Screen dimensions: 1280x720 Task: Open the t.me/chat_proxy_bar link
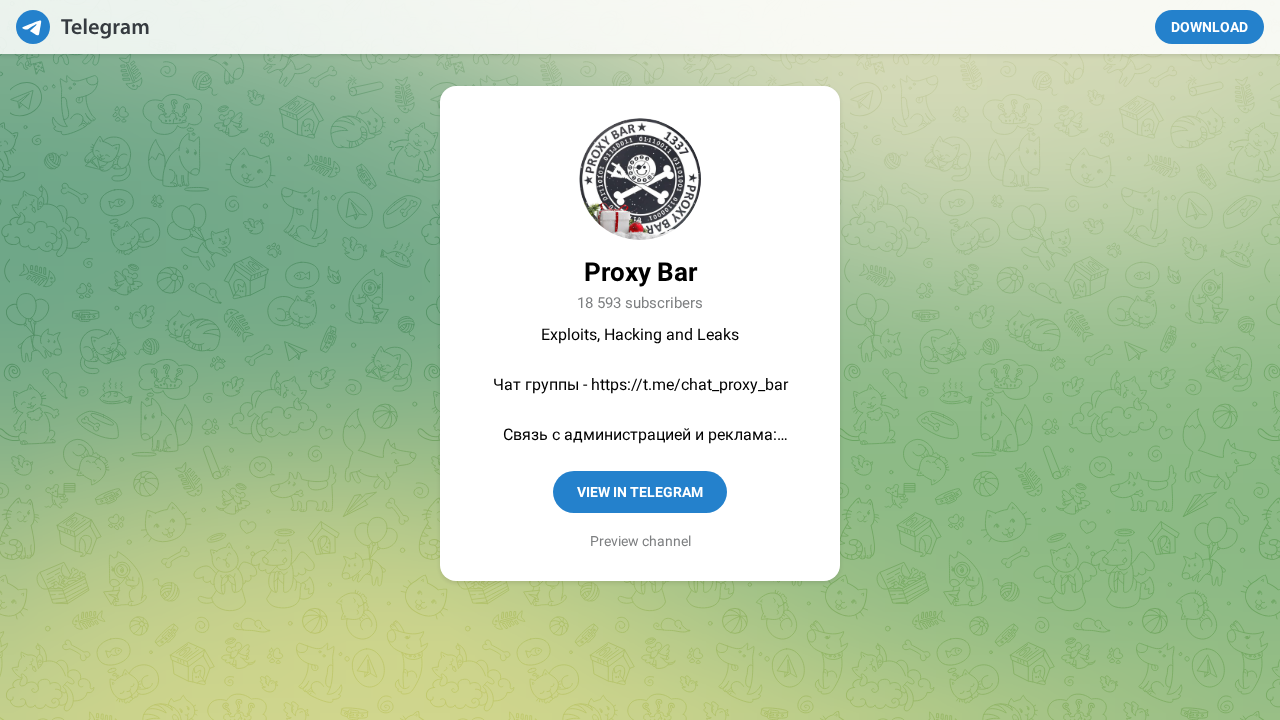pyautogui.click(x=690, y=385)
